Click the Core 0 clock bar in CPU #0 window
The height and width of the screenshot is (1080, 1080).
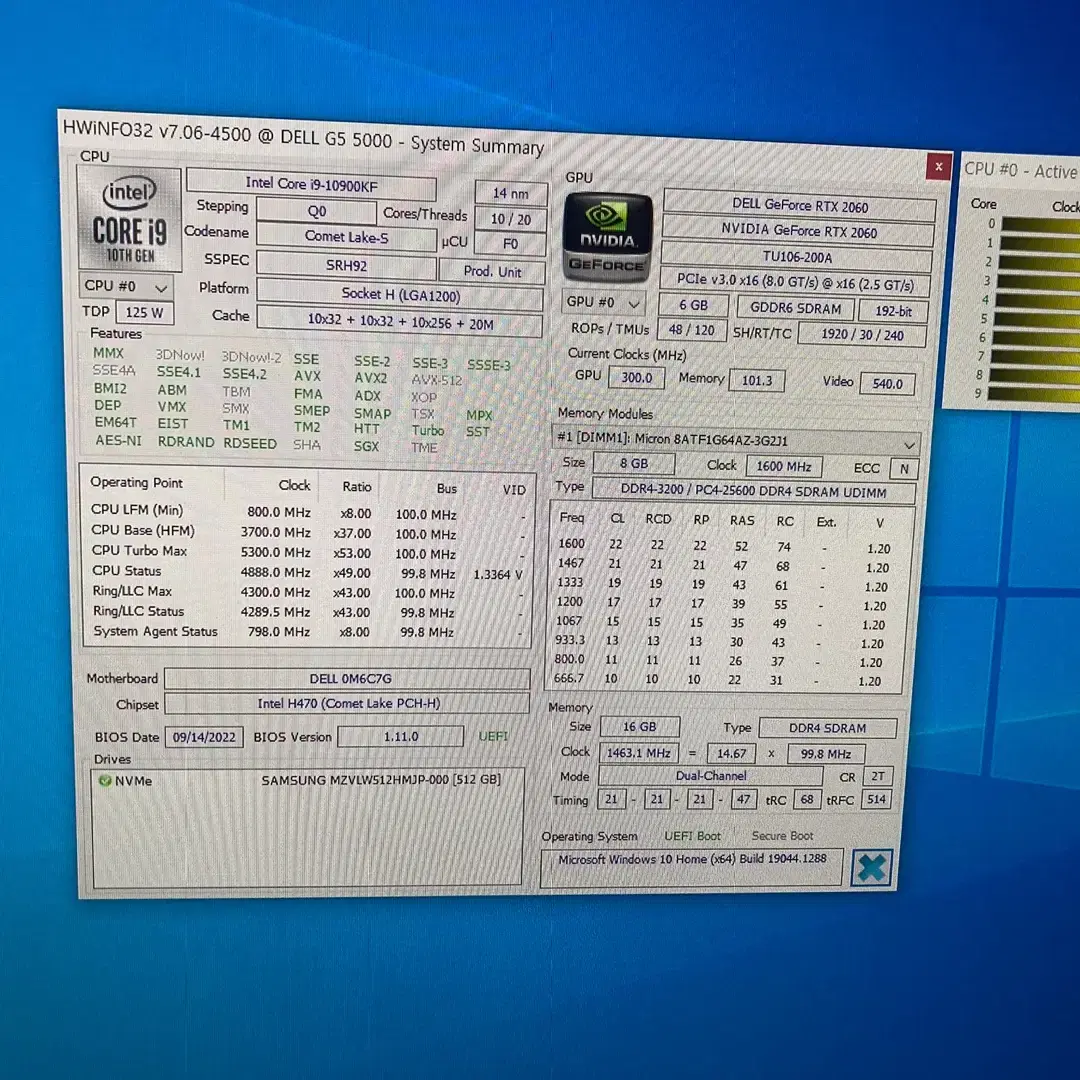[1040, 225]
